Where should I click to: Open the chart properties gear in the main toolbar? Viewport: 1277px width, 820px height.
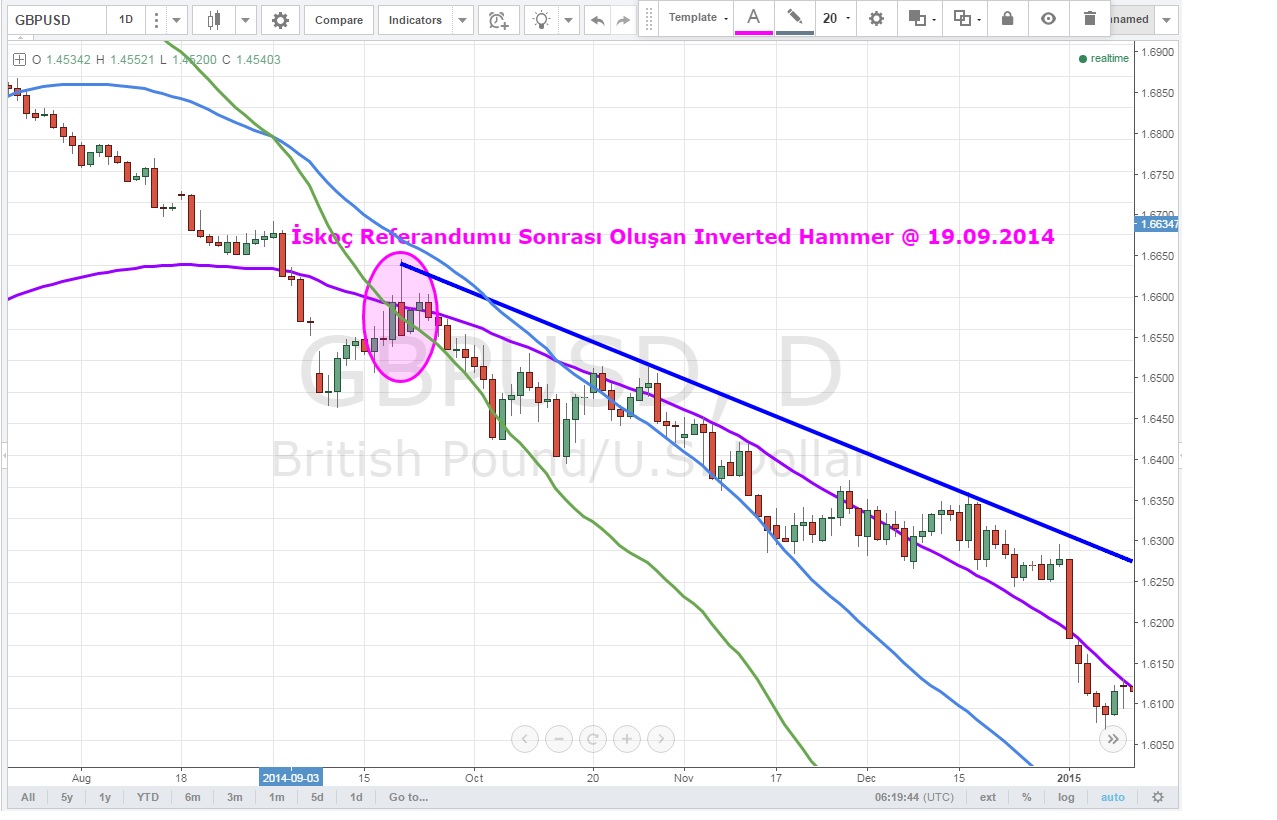point(280,20)
